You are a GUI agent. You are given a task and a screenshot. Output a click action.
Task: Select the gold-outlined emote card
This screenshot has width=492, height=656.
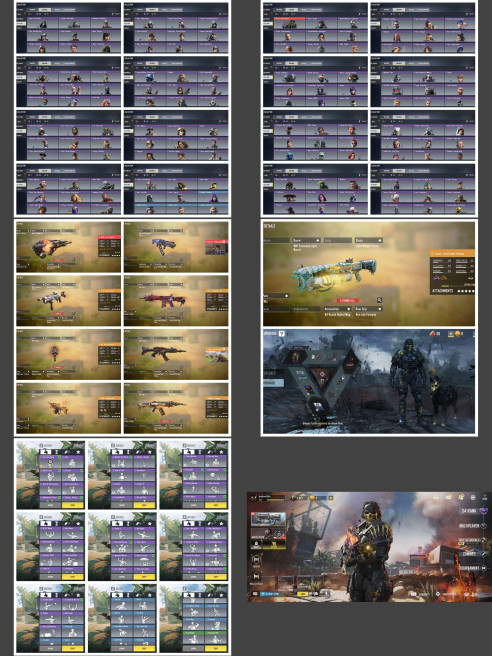tap(50, 462)
